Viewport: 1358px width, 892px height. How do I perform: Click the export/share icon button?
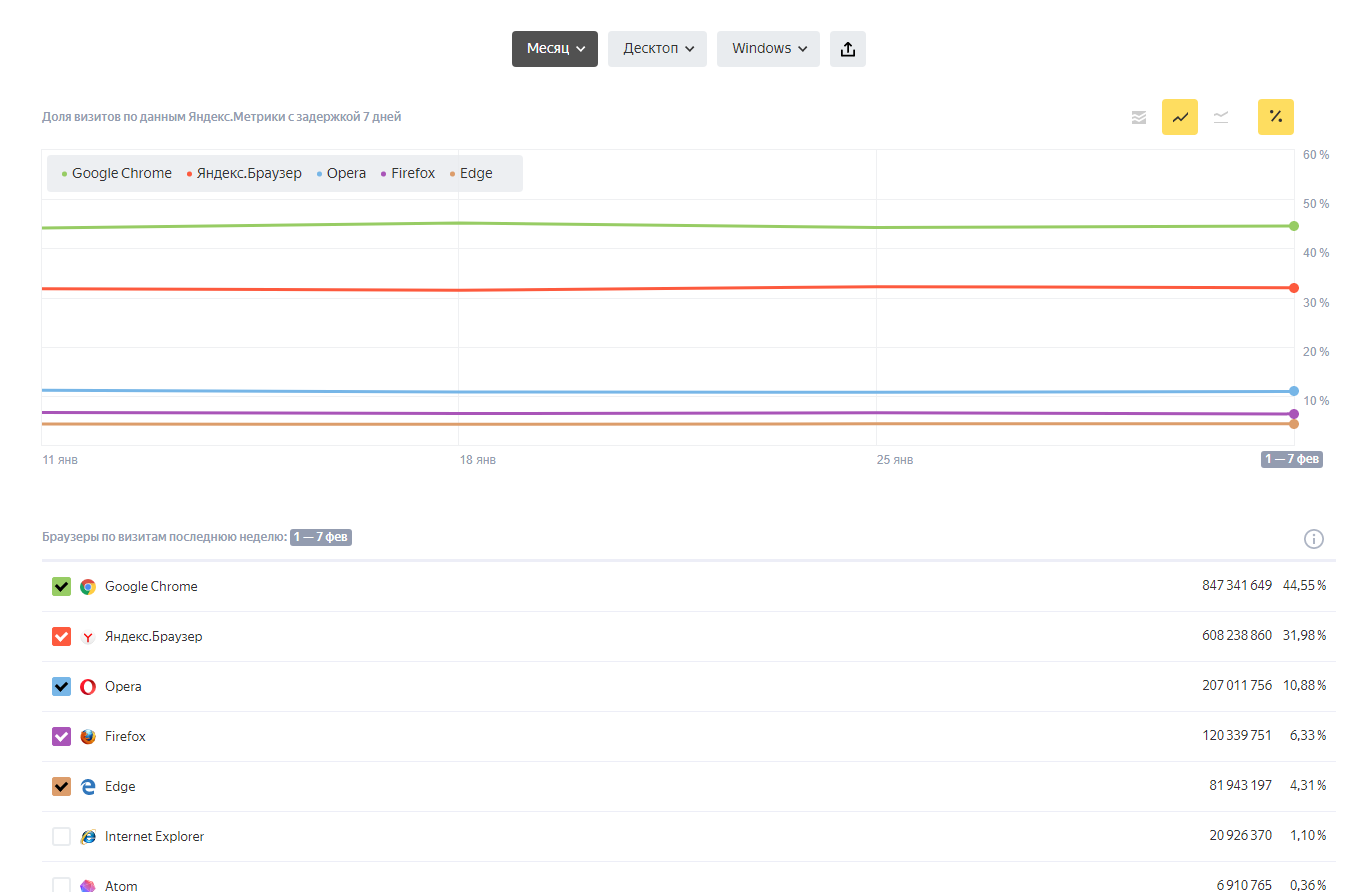tap(848, 49)
